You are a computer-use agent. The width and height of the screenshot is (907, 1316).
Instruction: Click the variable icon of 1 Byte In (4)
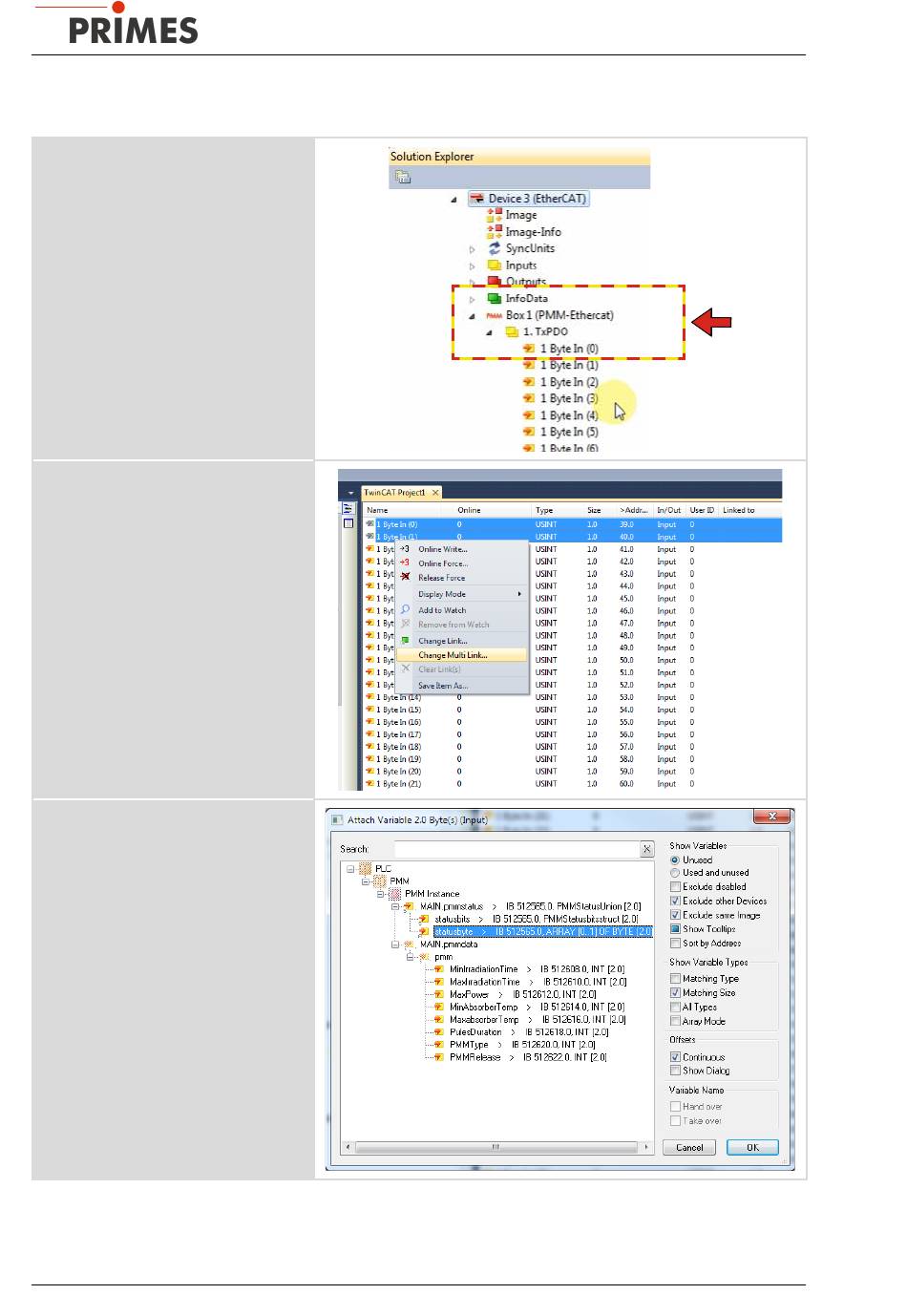tap(529, 415)
